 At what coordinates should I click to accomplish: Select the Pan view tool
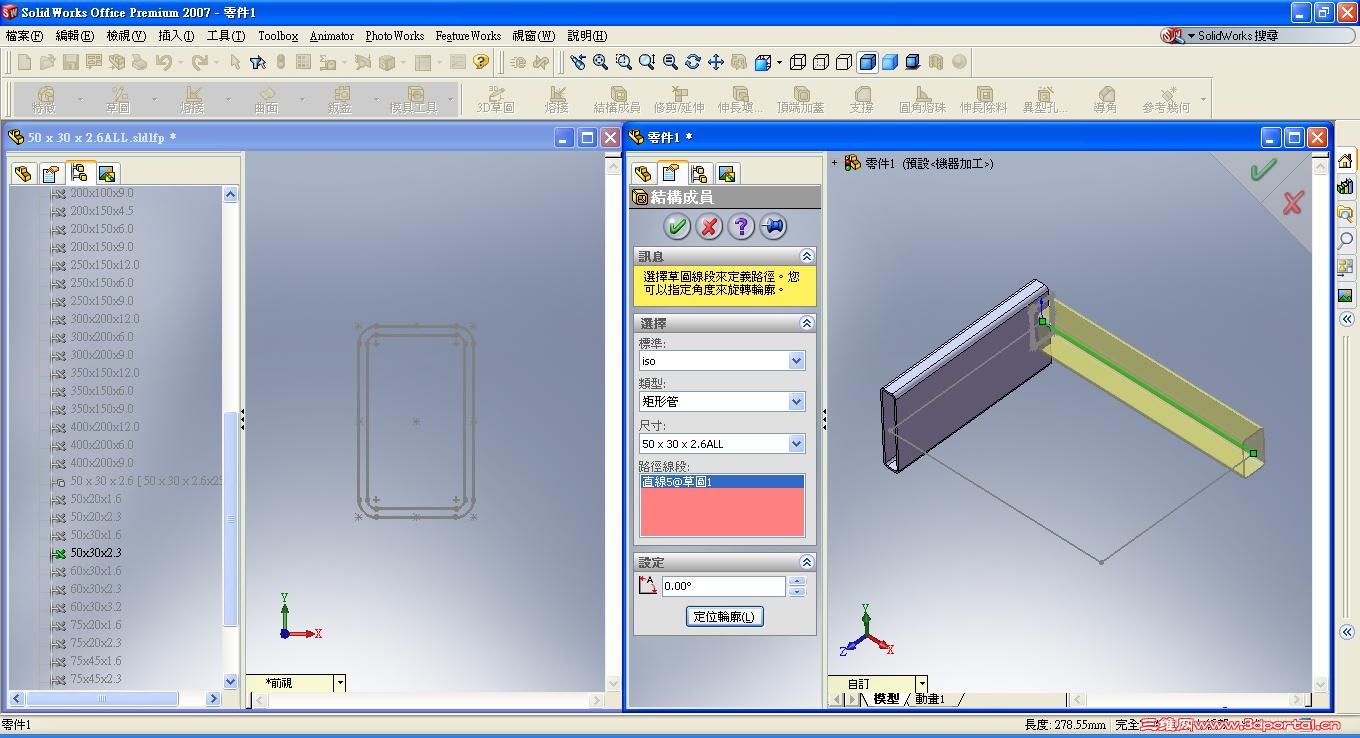pyautogui.click(x=716, y=62)
